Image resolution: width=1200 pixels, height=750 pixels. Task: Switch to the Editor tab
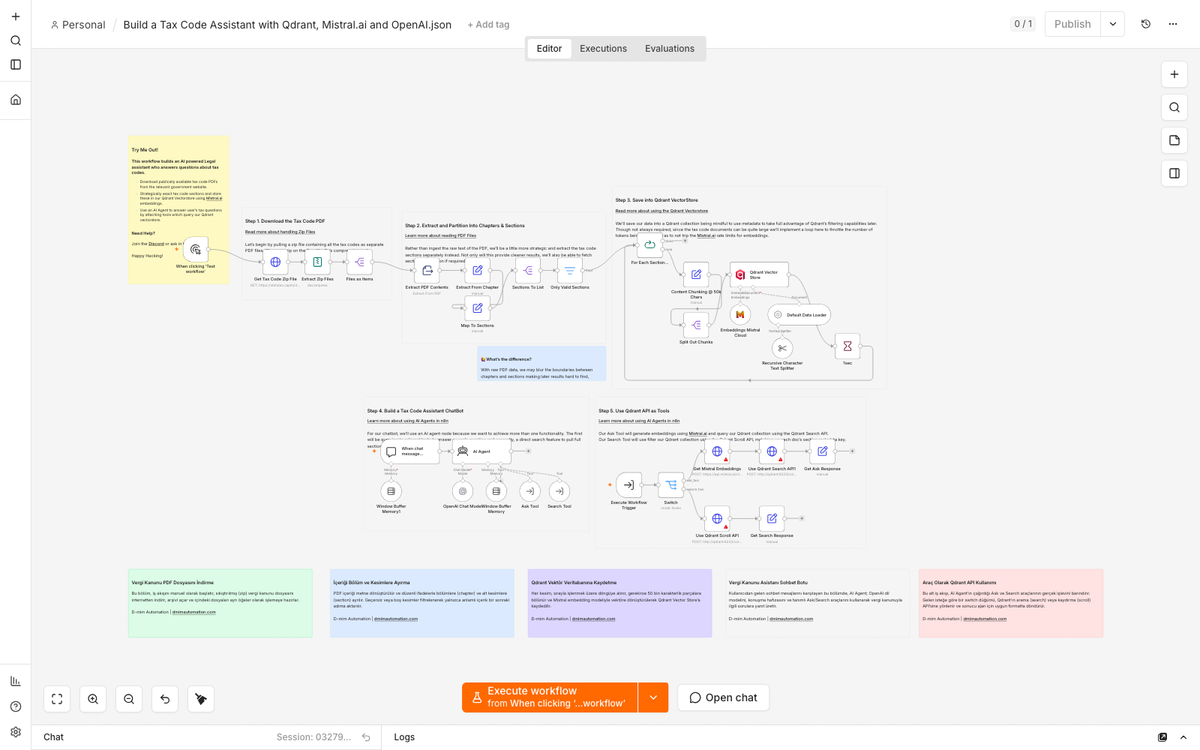click(549, 48)
